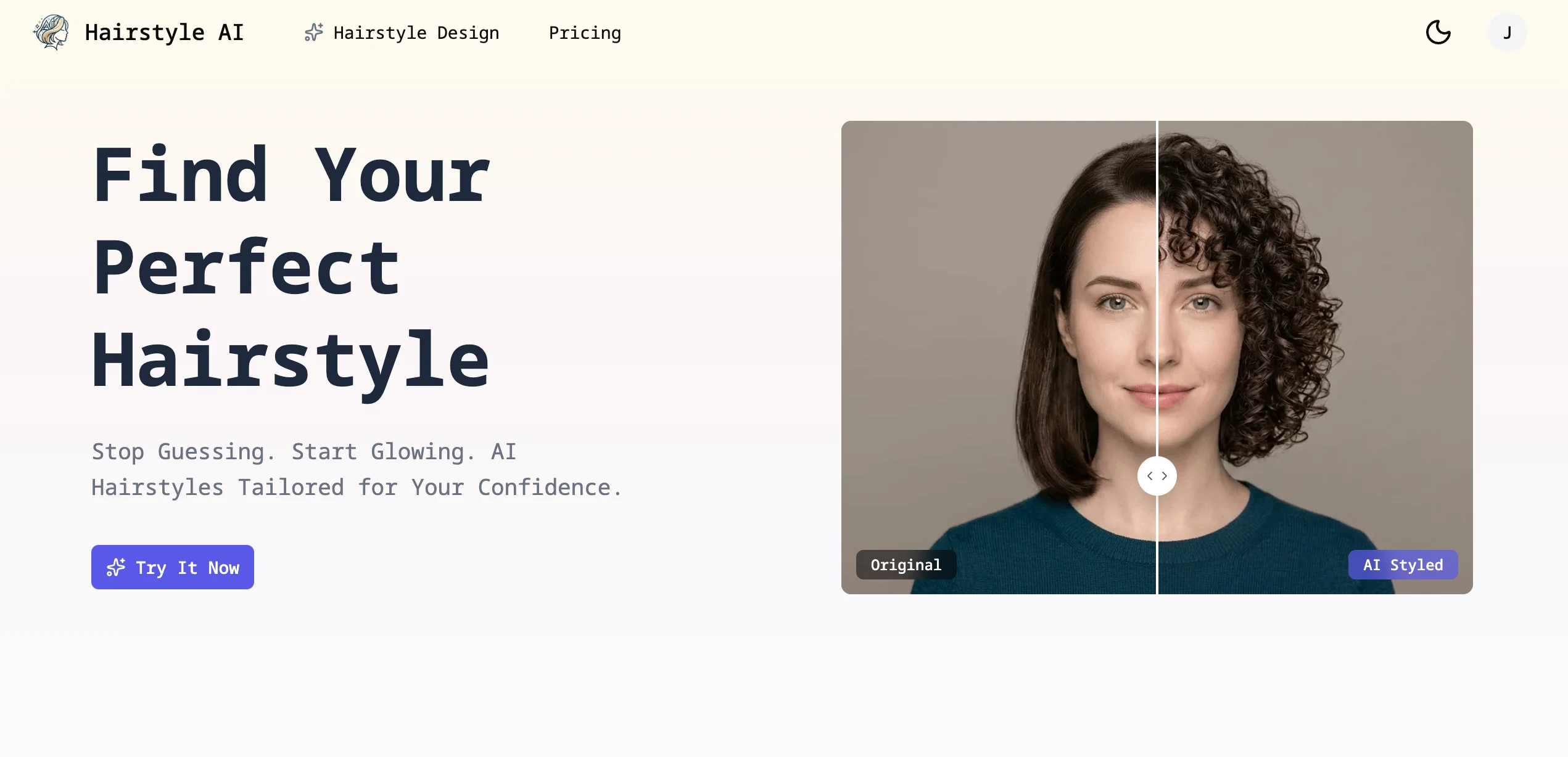Click the AI Styled label badge
This screenshot has height=757, width=1568.
[1403, 565]
